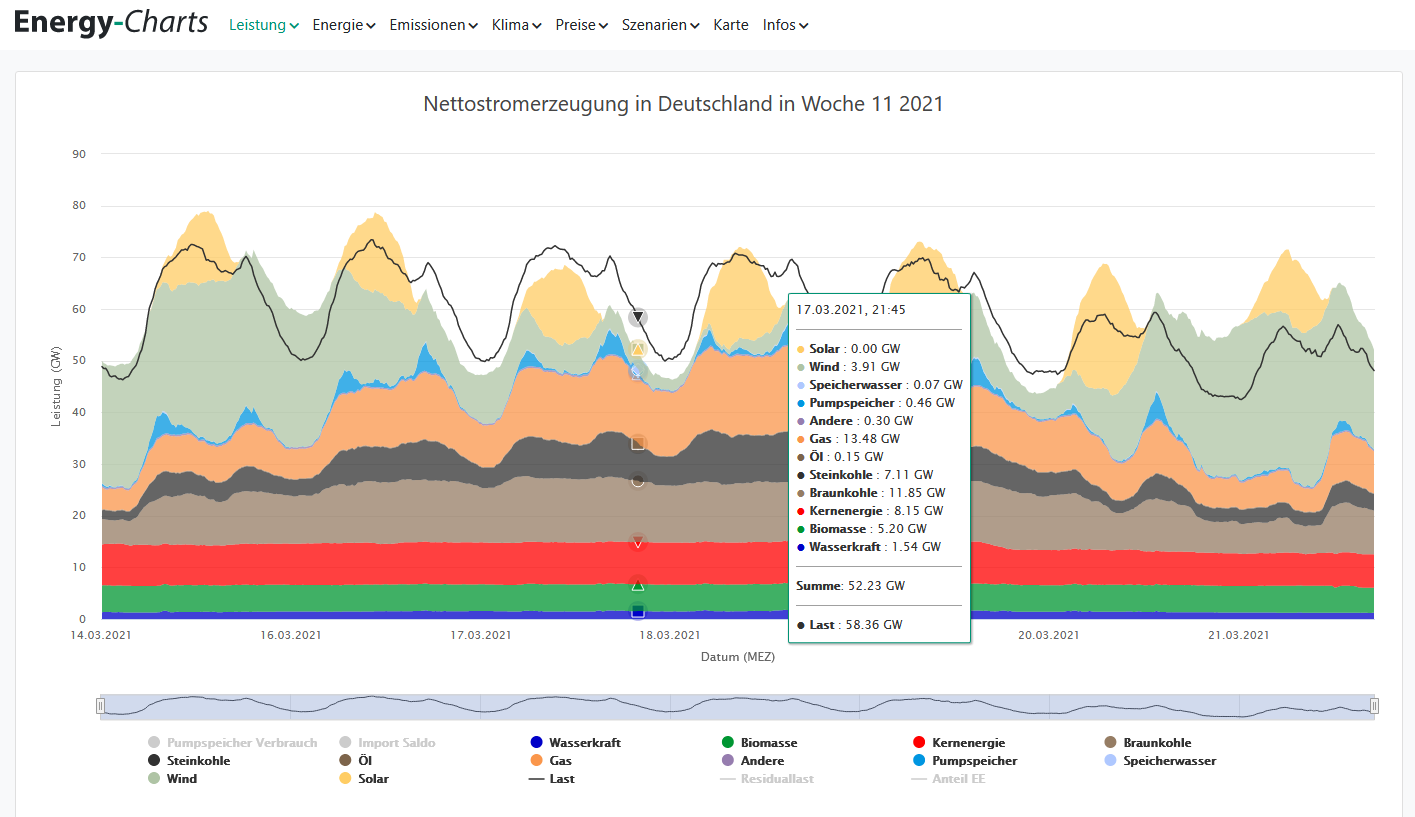Hide the Wasserkraft series via legend
Image resolution: width=1415 pixels, height=817 pixels.
(x=575, y=743)
